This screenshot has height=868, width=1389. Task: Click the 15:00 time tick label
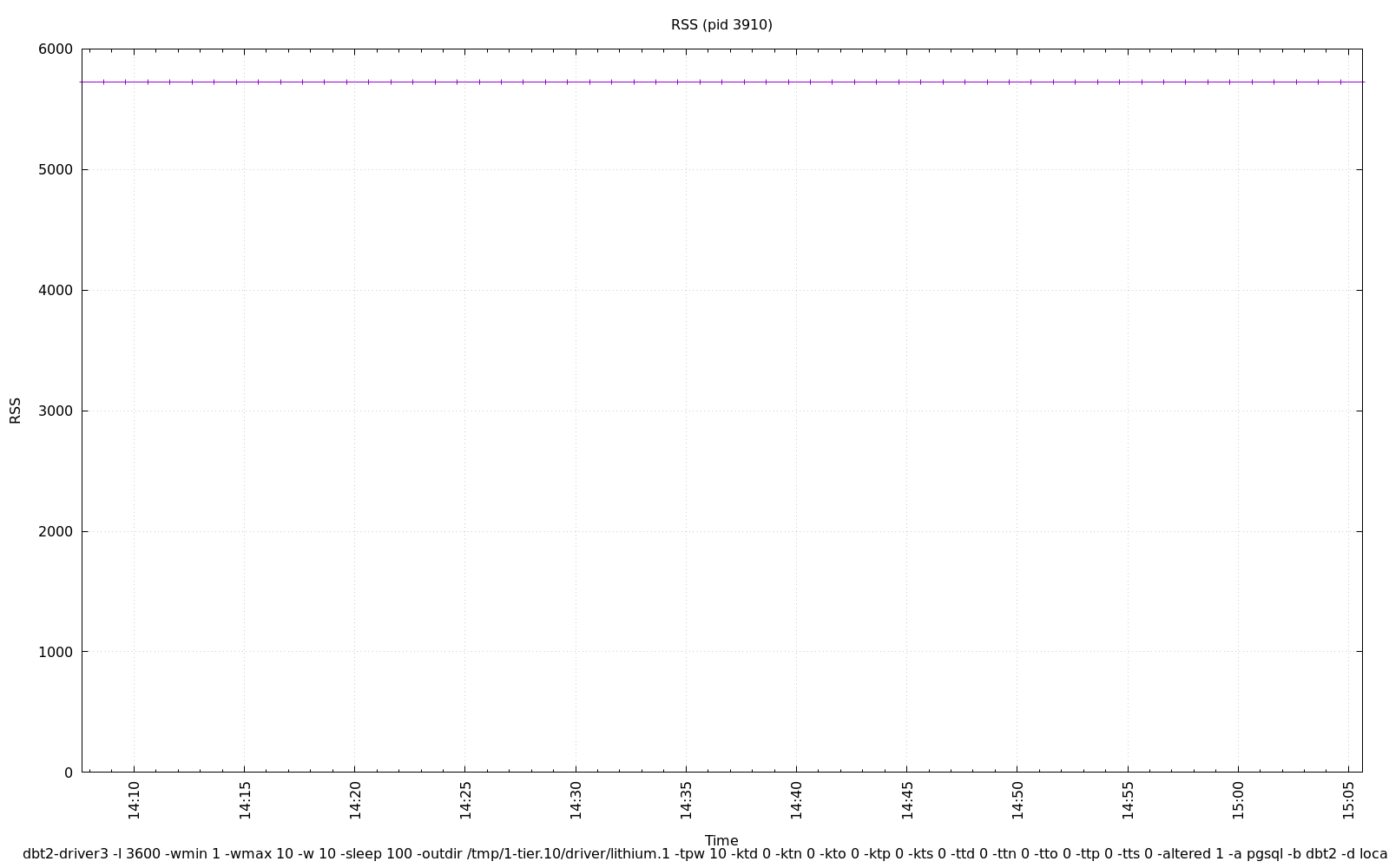[1238, 799]
